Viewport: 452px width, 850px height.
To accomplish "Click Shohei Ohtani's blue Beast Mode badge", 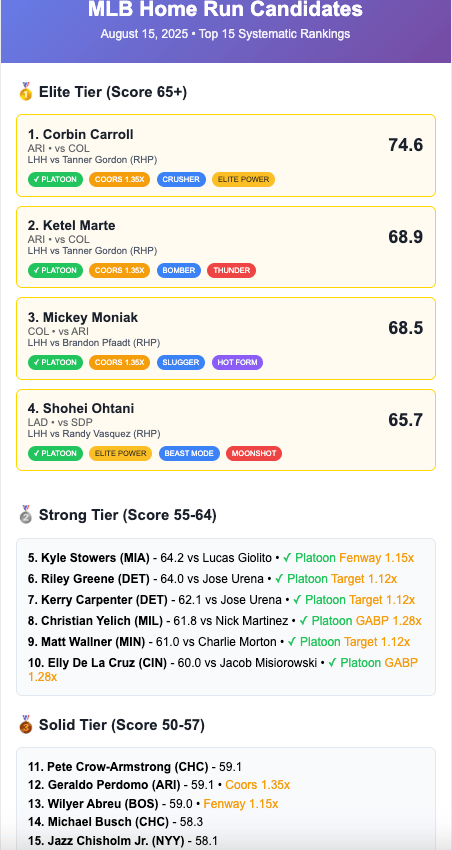I will (189, 453).
